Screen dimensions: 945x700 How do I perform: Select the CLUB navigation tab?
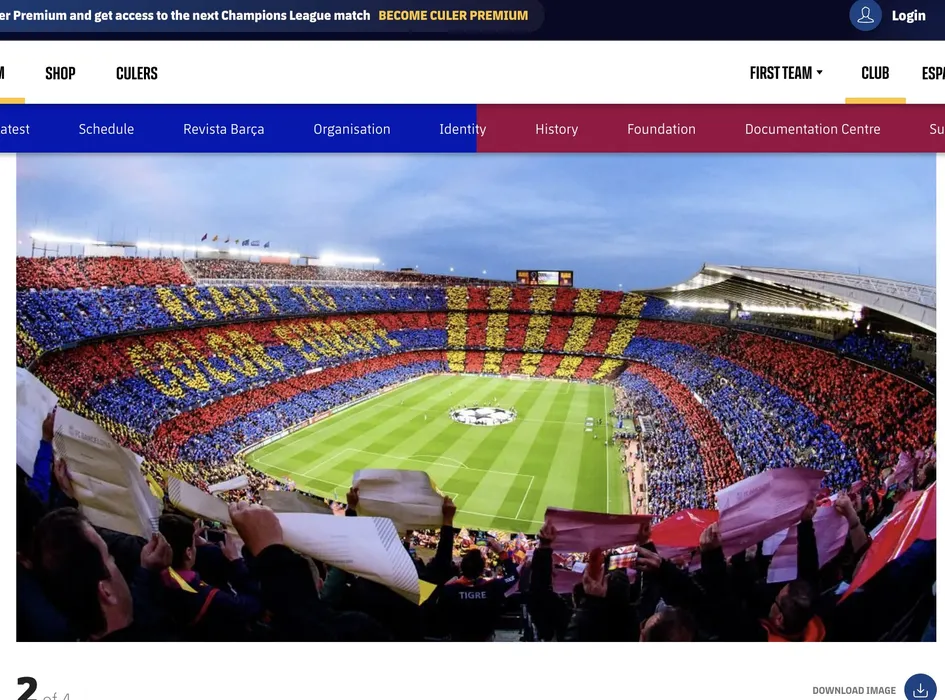pyautogui.click(x=875, y=73)
